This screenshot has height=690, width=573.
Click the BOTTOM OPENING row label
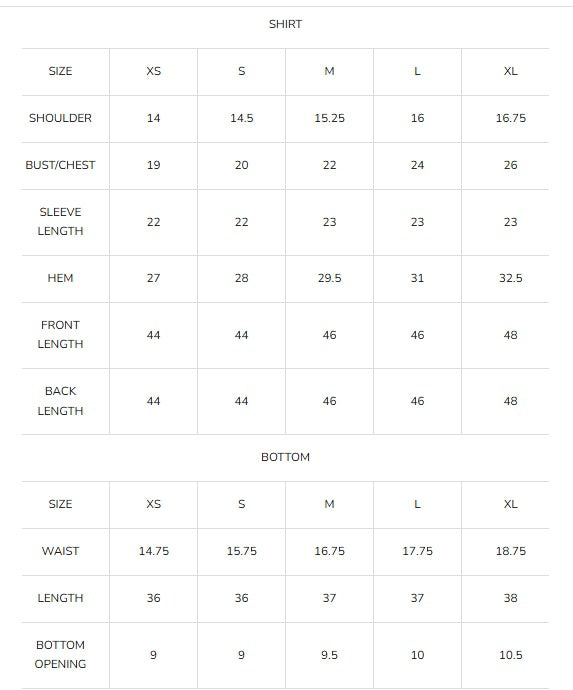click(60, 655)
